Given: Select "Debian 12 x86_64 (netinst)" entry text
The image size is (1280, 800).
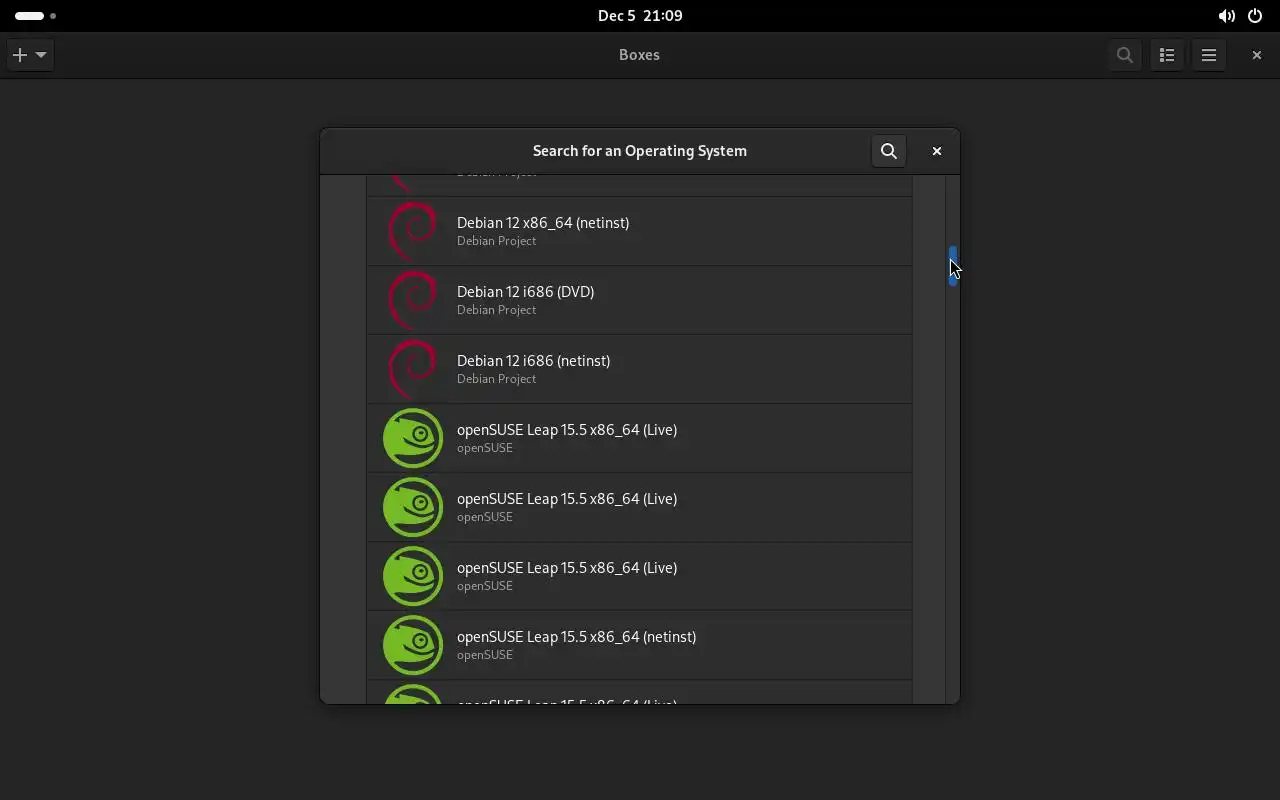Looking at the screenshot, I should pos(543,223).
